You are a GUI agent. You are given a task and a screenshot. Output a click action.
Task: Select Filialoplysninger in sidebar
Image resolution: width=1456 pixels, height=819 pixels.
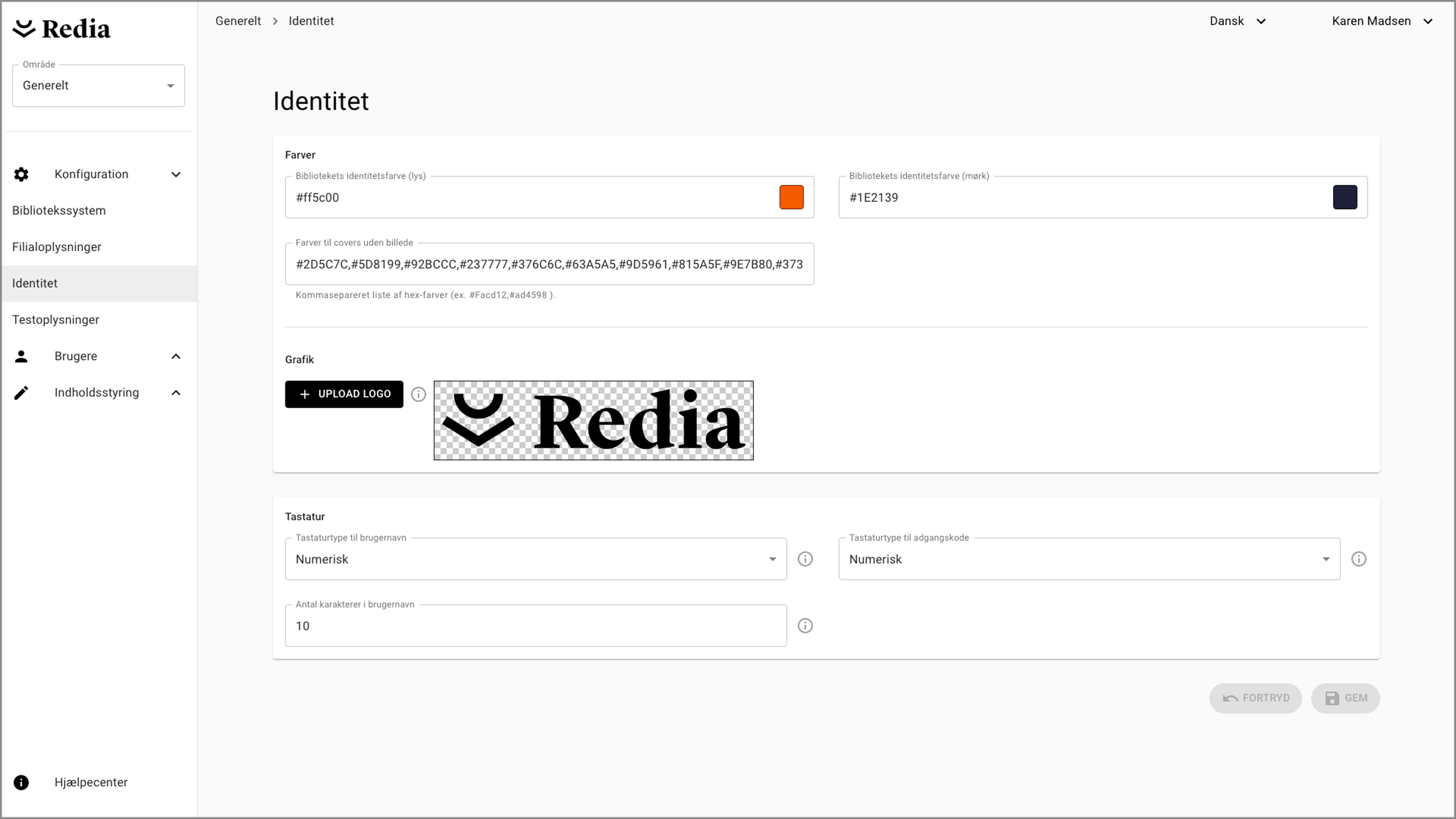[x=56, y=247]
